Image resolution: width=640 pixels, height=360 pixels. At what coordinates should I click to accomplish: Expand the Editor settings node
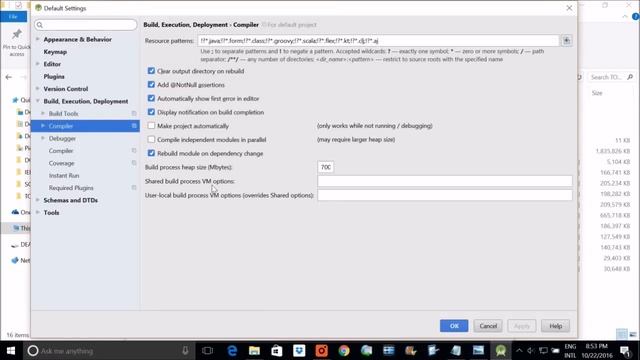point(38,64)
